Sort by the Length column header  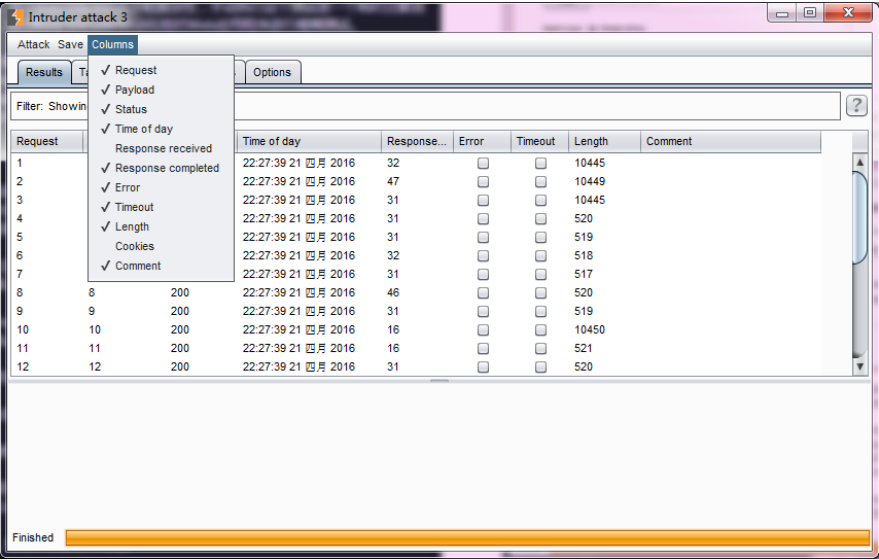coord(604,141)
